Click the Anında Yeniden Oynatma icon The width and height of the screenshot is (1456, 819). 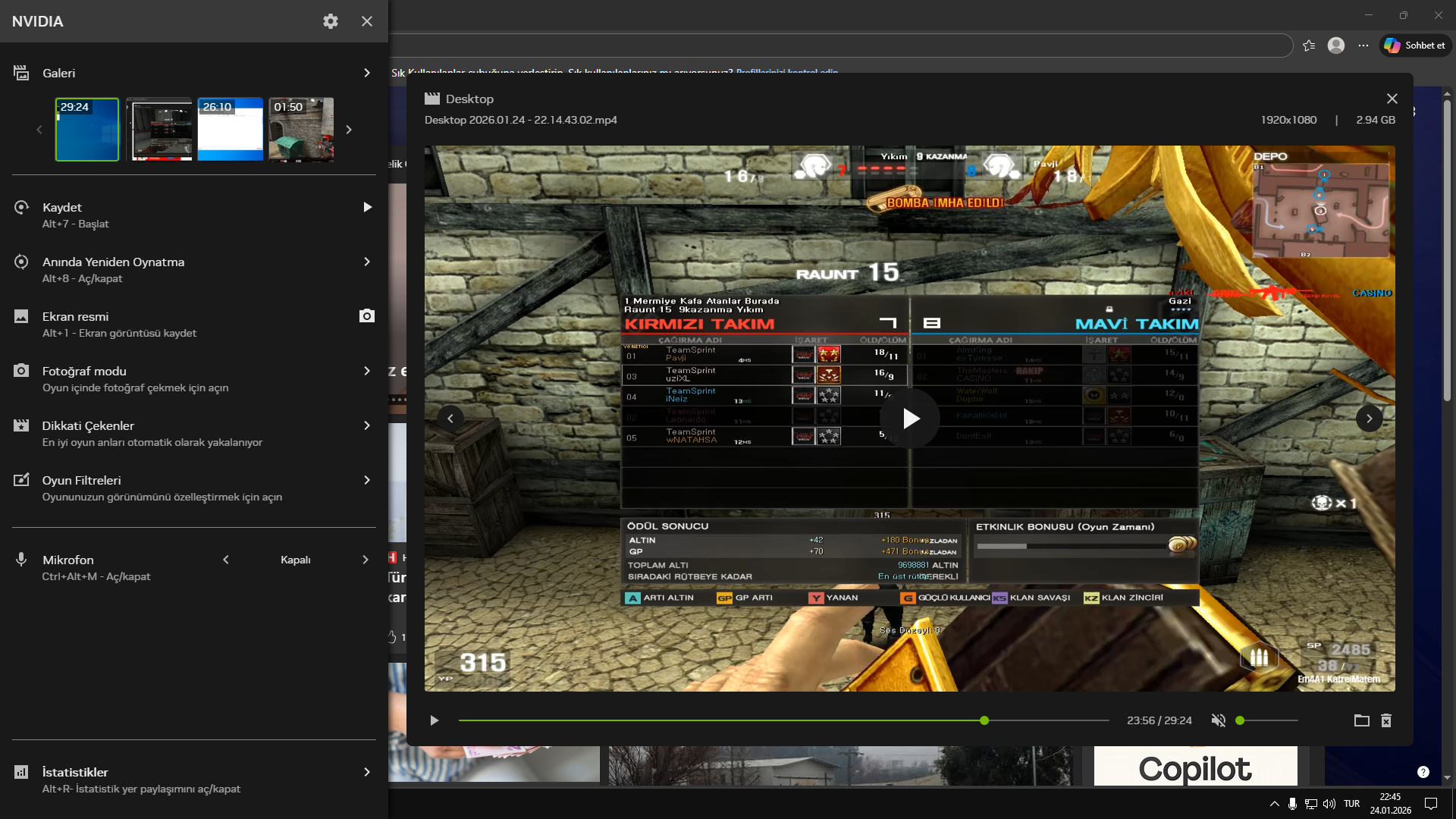tap(21, 262)
